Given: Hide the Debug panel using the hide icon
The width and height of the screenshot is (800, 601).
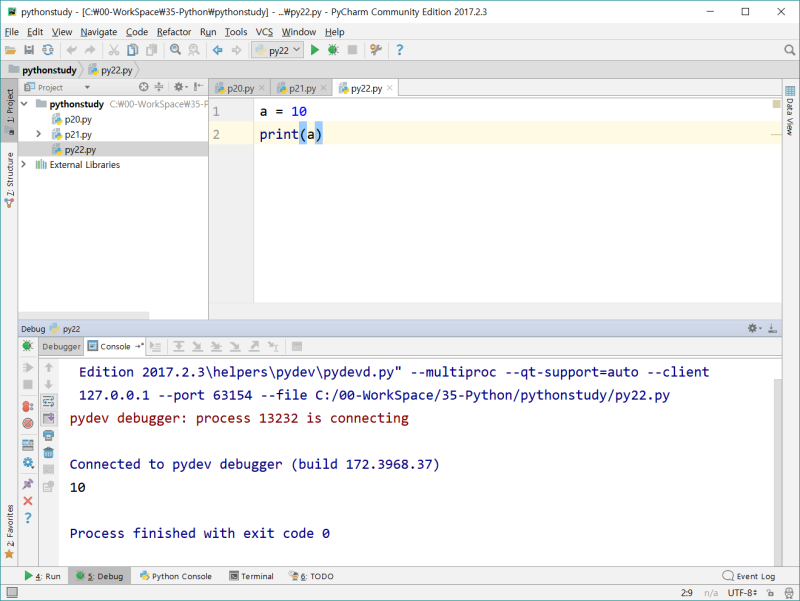Looking at the screenshot, I should click(772, 329).
